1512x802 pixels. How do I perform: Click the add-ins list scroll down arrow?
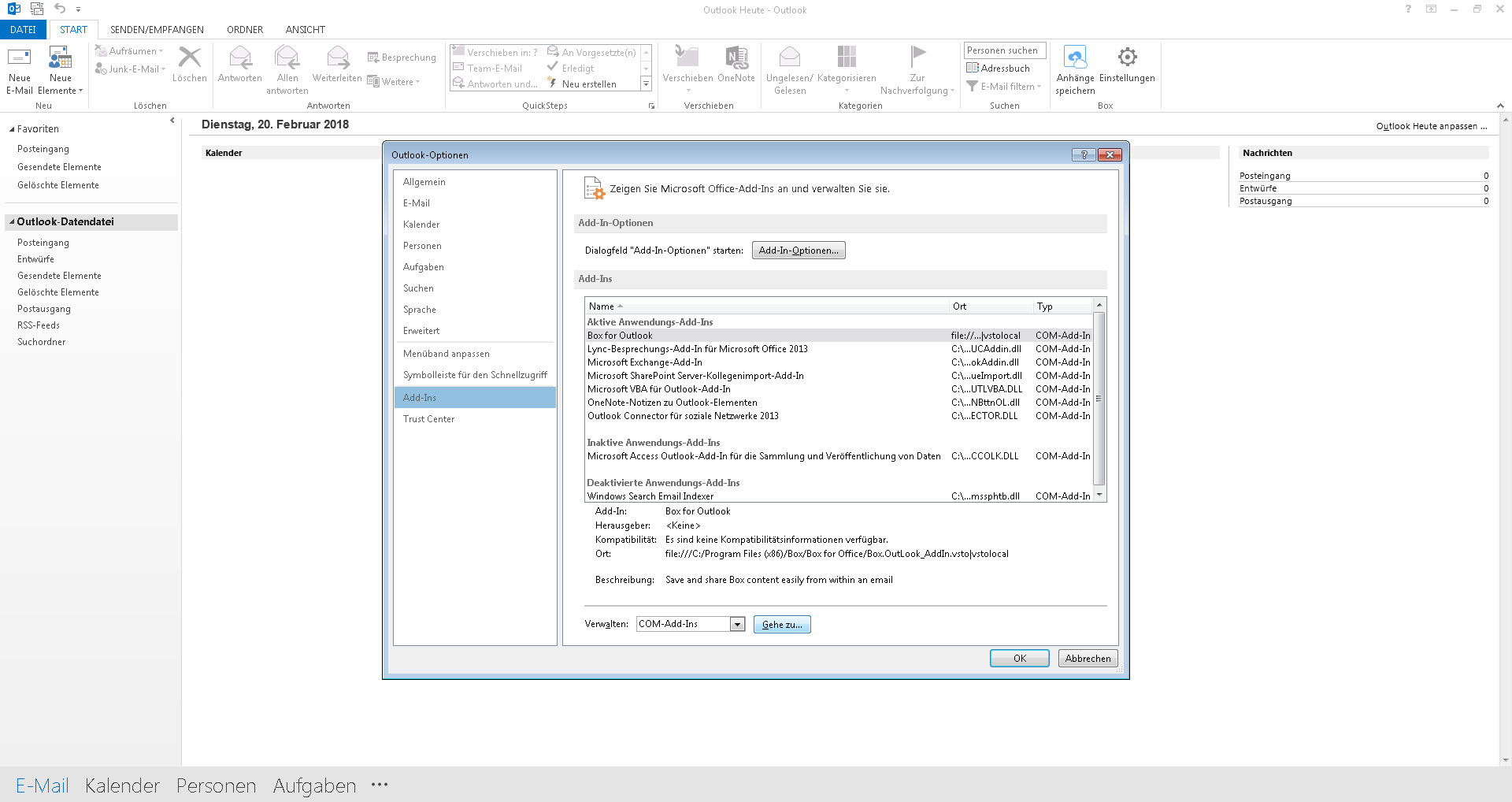(x=1099, y=495)
